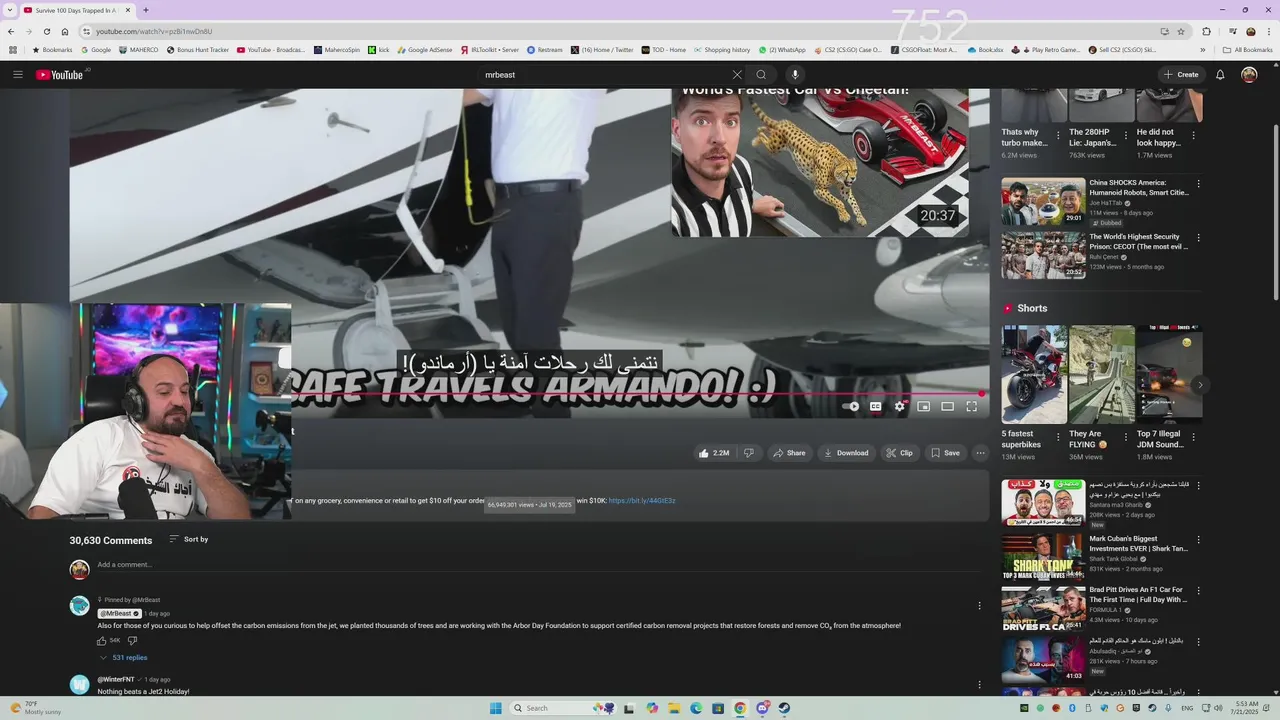Screen dimensions: 1280x720
Task: Open player settings gear
Action: coord(900,407)
